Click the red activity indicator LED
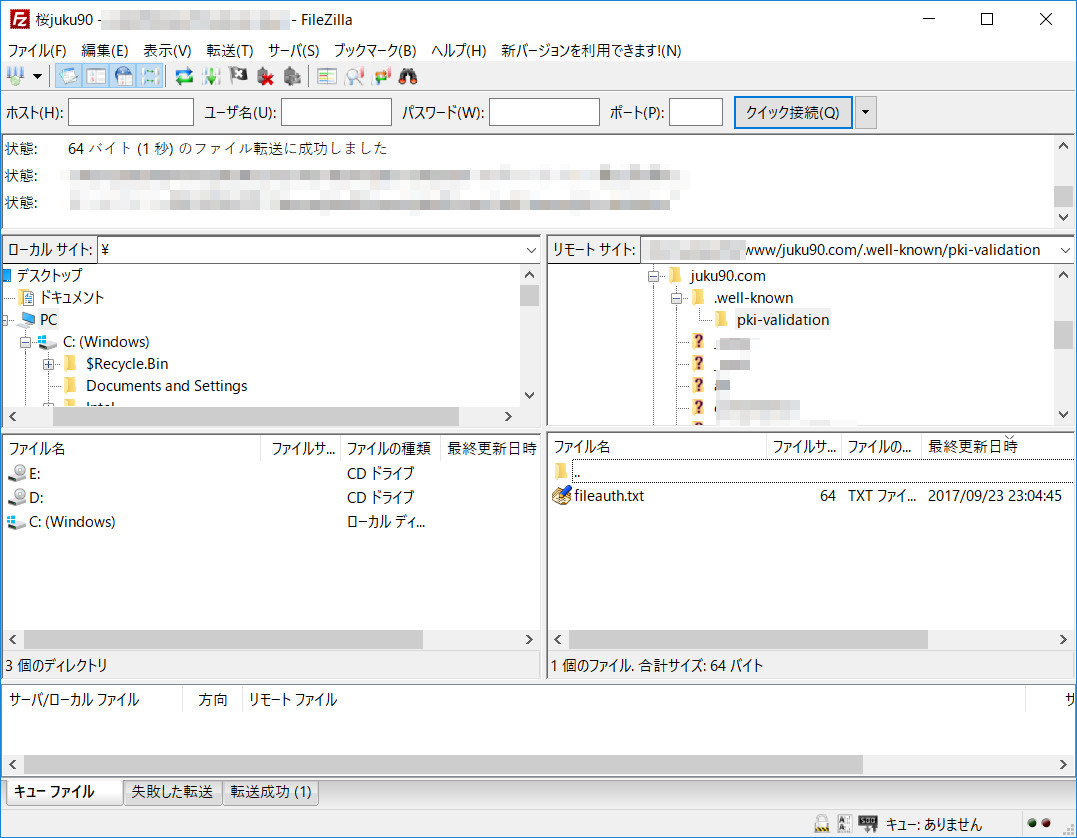This screenshot has width=1077, height=838. (x=1046, y=823)
